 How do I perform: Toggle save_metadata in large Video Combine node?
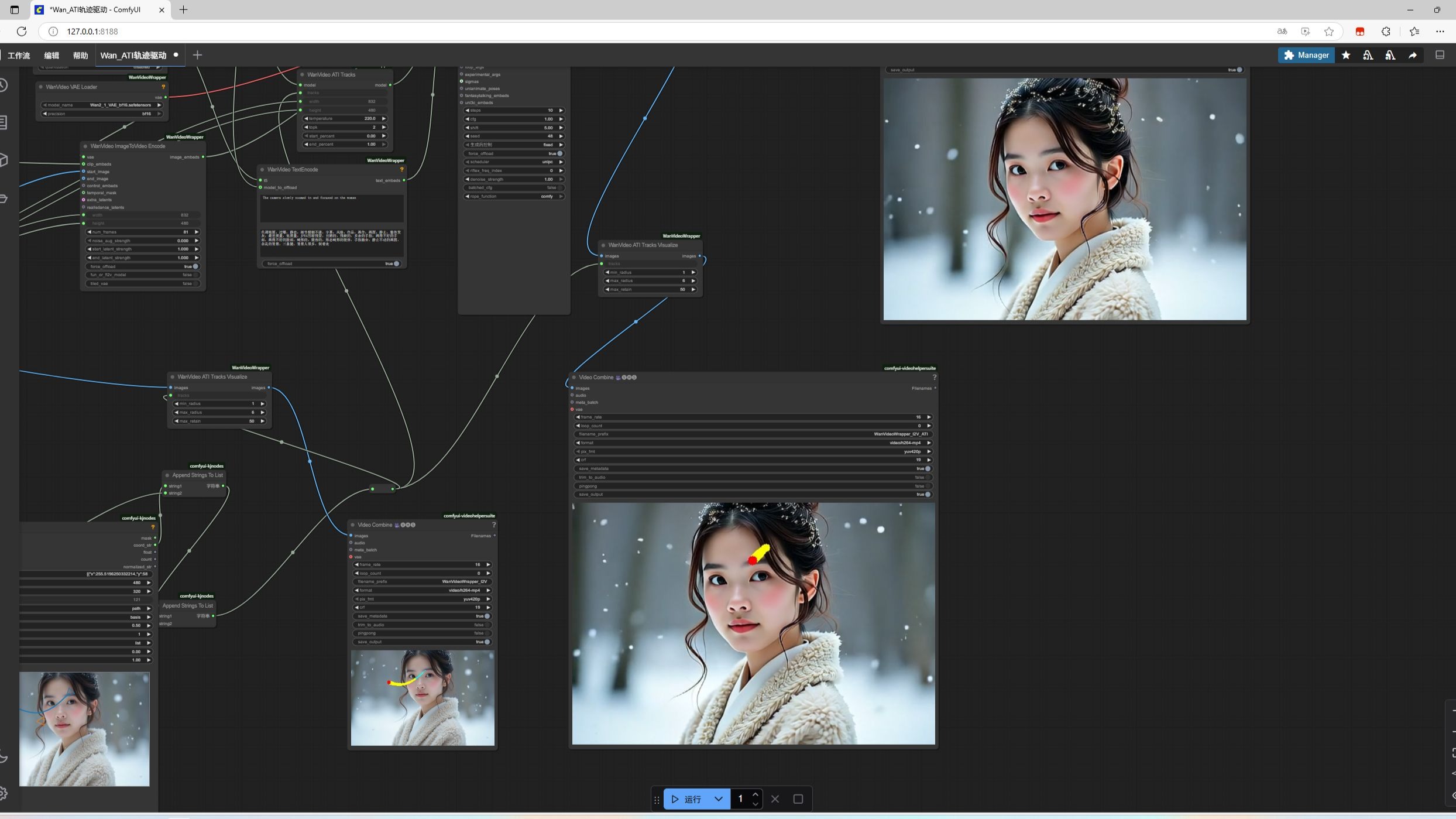tap(928, 469)
